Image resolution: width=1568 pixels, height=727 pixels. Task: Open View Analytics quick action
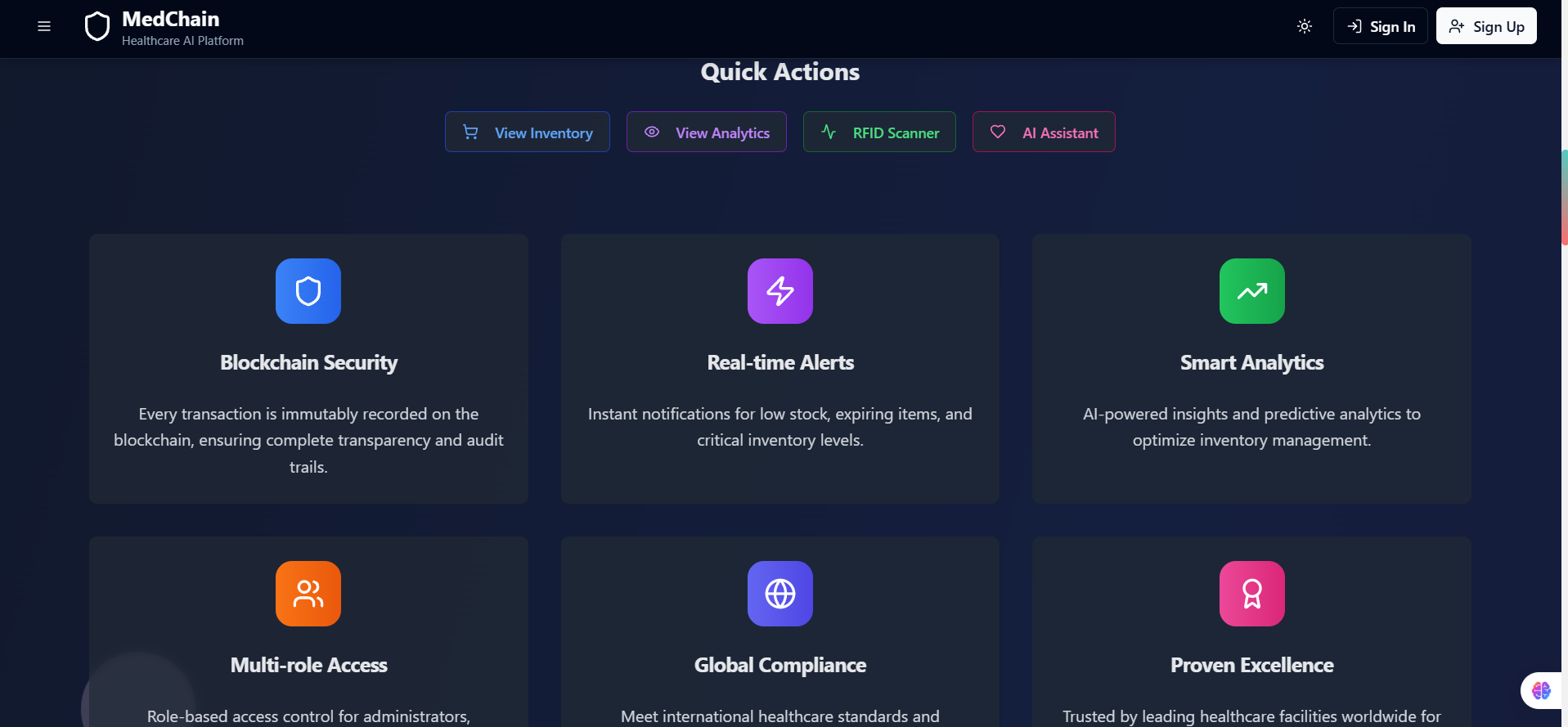click(707, 132)
